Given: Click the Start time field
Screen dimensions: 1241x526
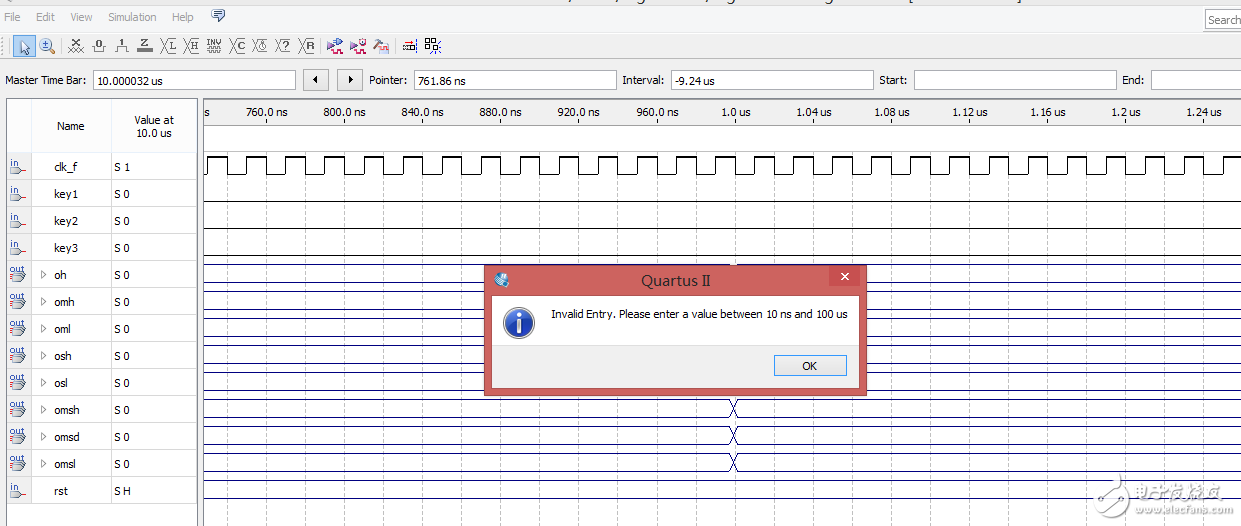Looking at the screenshot, I should 1014,80.
